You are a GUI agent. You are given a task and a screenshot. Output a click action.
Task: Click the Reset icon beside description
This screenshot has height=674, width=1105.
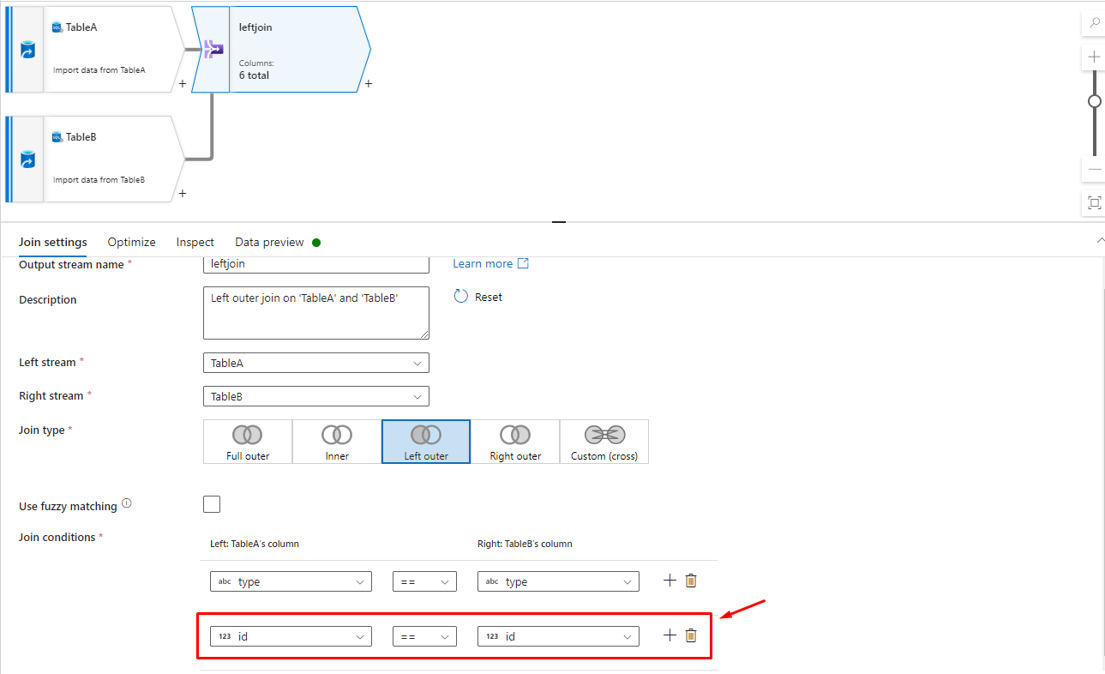point(460,296)
